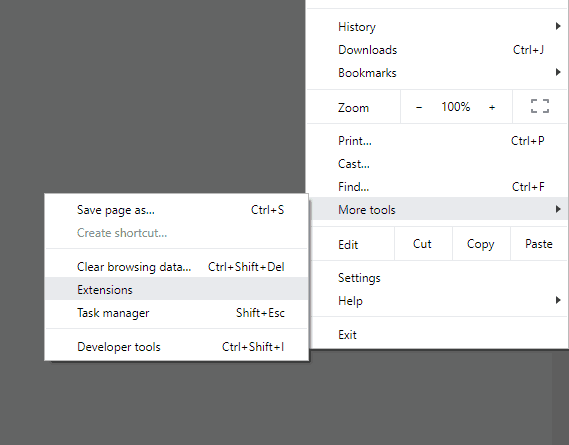Decrease zoom with the minus button
Screen dimensions: 569x445
click(x=419, y=107)
